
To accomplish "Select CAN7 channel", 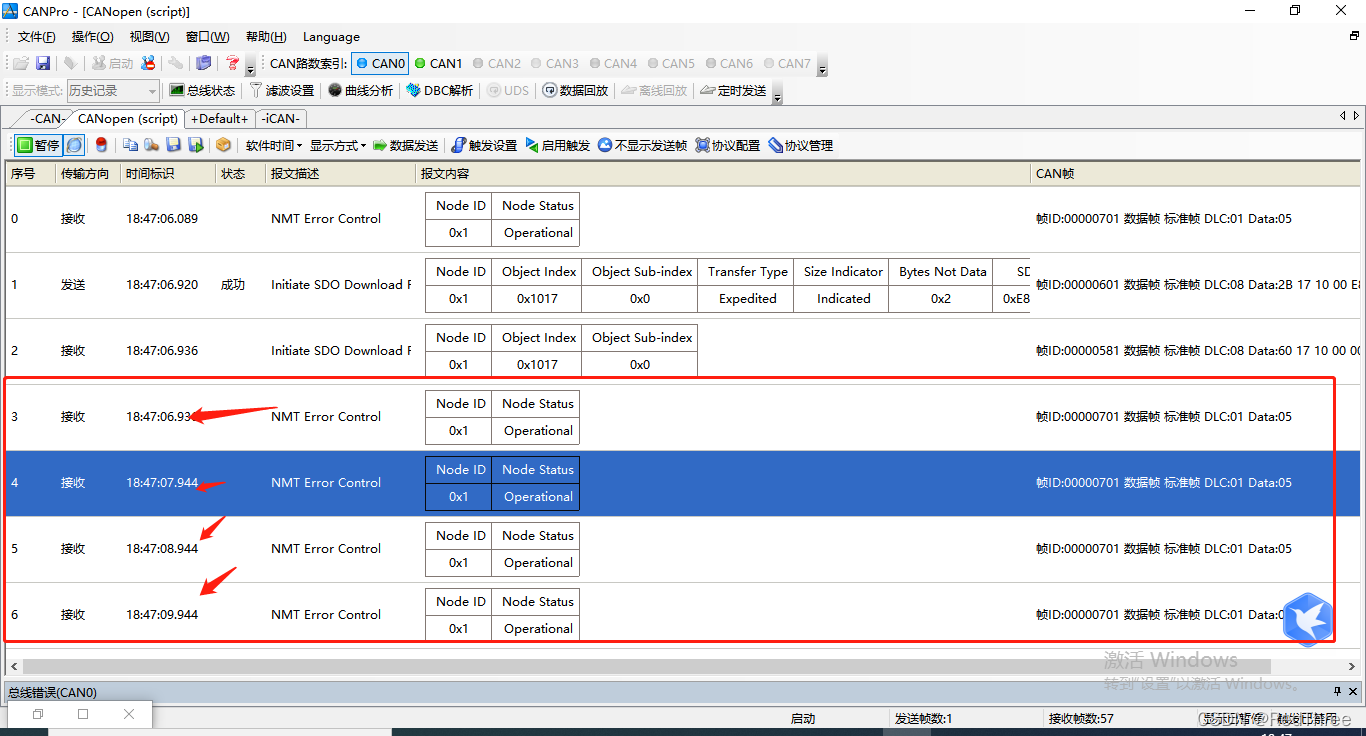I will 786,63.
